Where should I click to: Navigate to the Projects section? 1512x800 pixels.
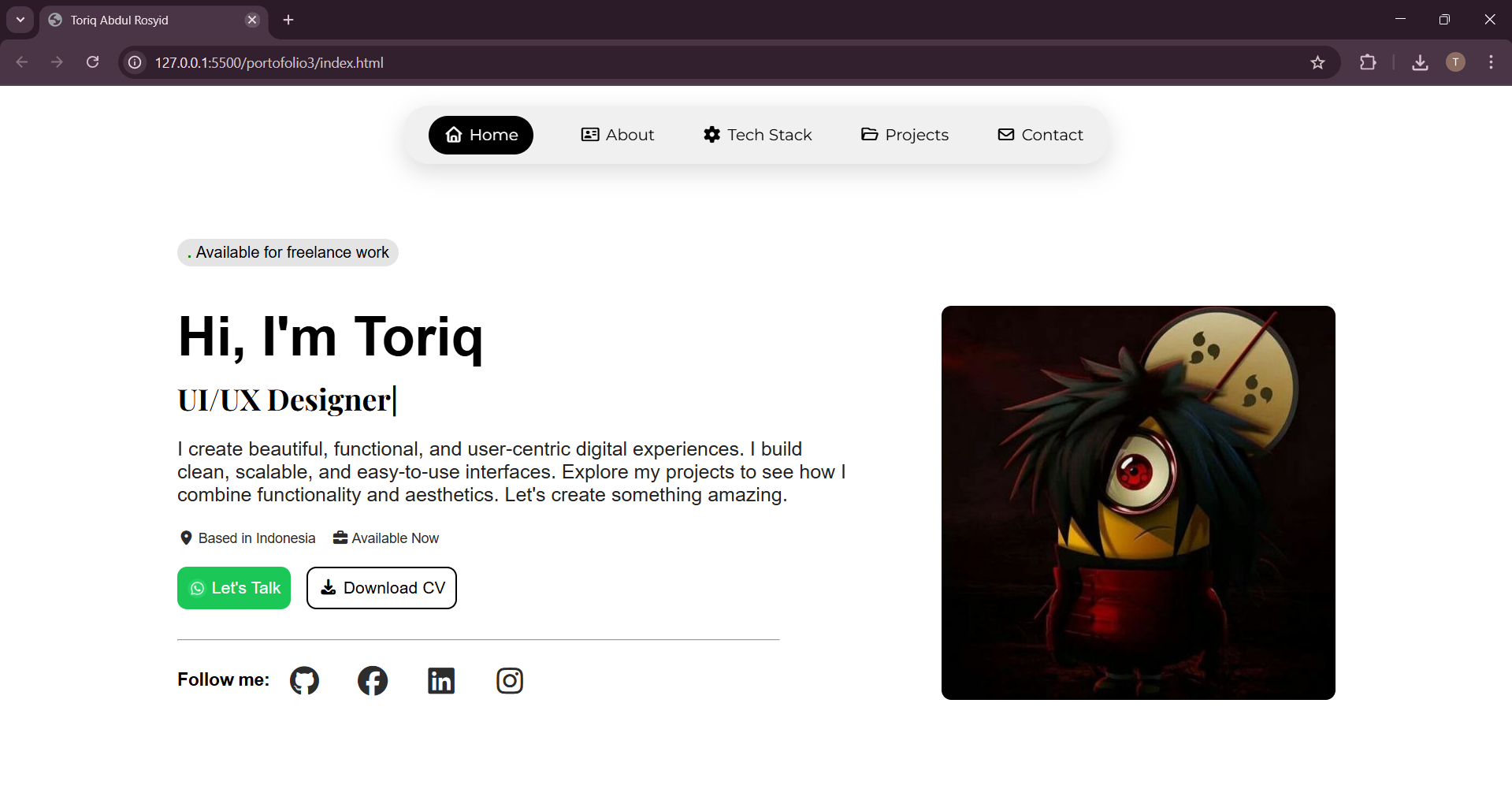coord(905,135)
